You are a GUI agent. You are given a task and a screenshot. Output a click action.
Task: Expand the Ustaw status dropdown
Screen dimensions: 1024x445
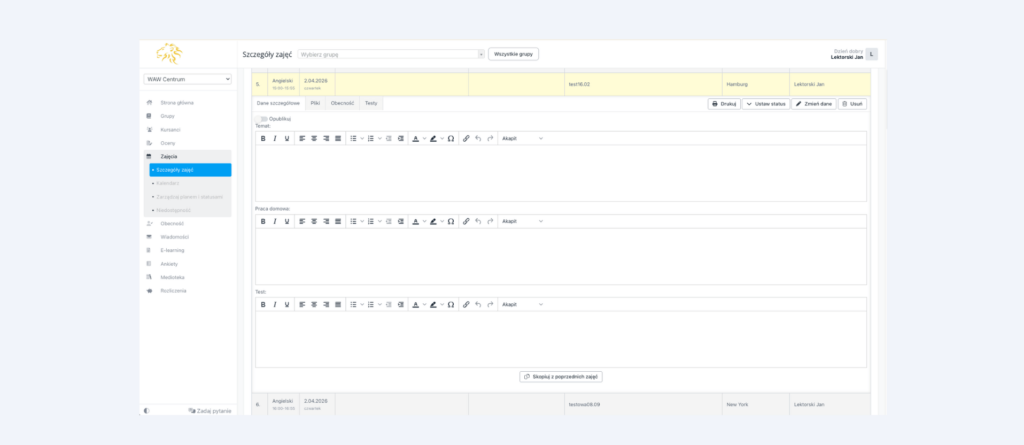(765, 103)
